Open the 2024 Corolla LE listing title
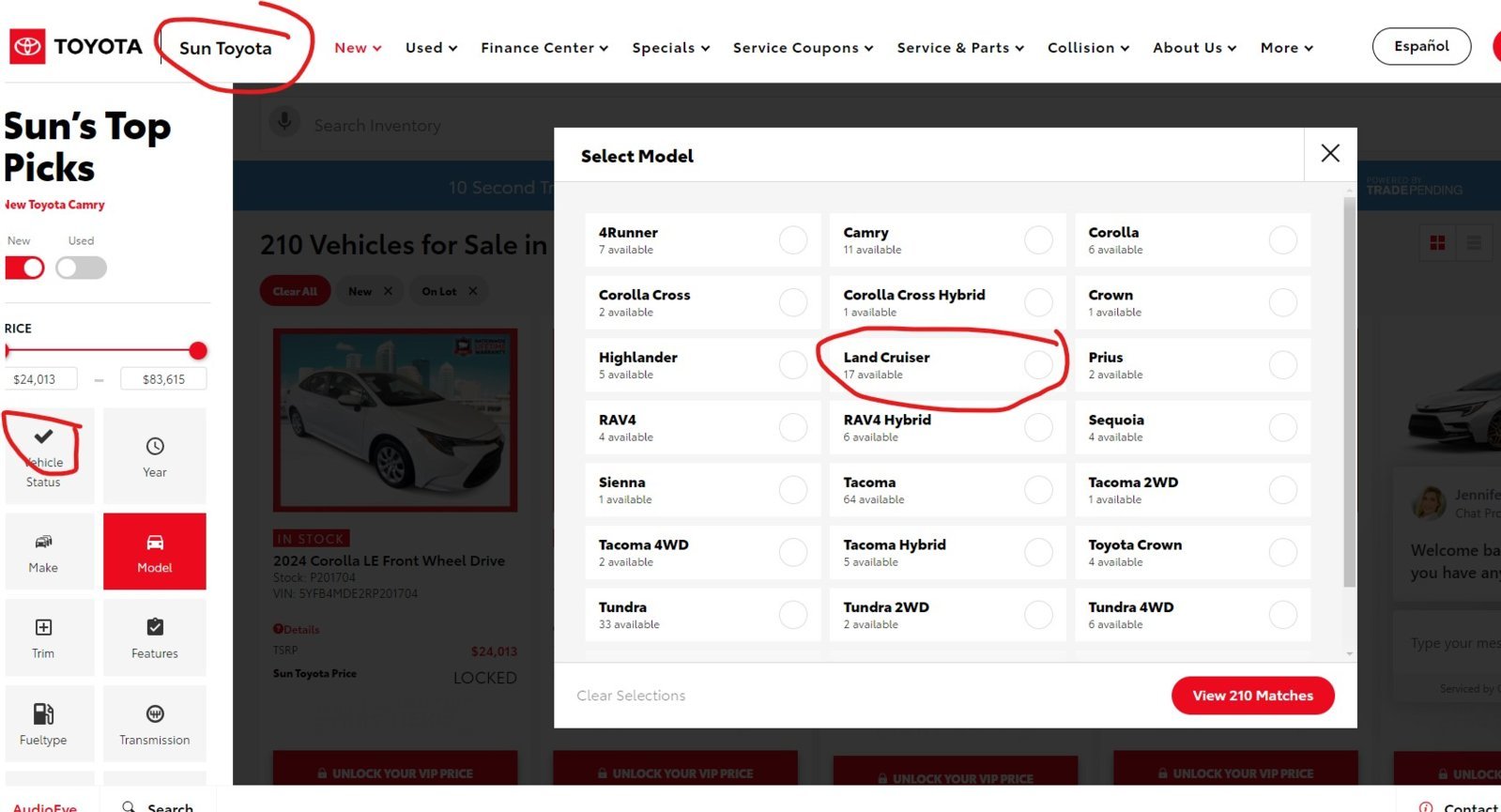This screenshot has width=1501, height=812. tap(389, 560)
